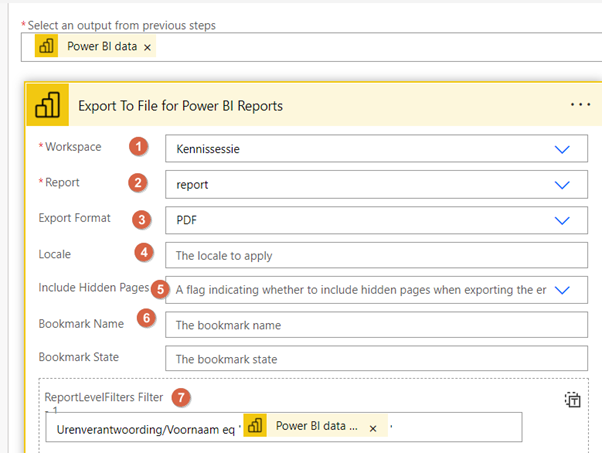Click the Power BI icon in the action header
The image size is (602, 453).
tap(48, 105)
